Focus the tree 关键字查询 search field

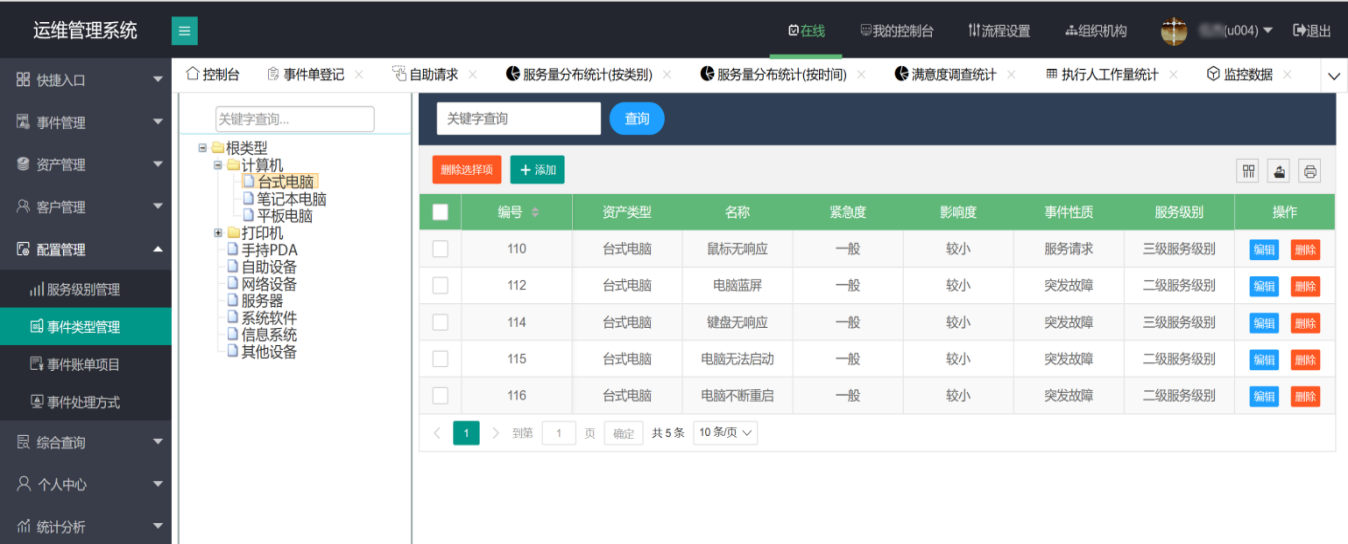click(x=295, y=119)
